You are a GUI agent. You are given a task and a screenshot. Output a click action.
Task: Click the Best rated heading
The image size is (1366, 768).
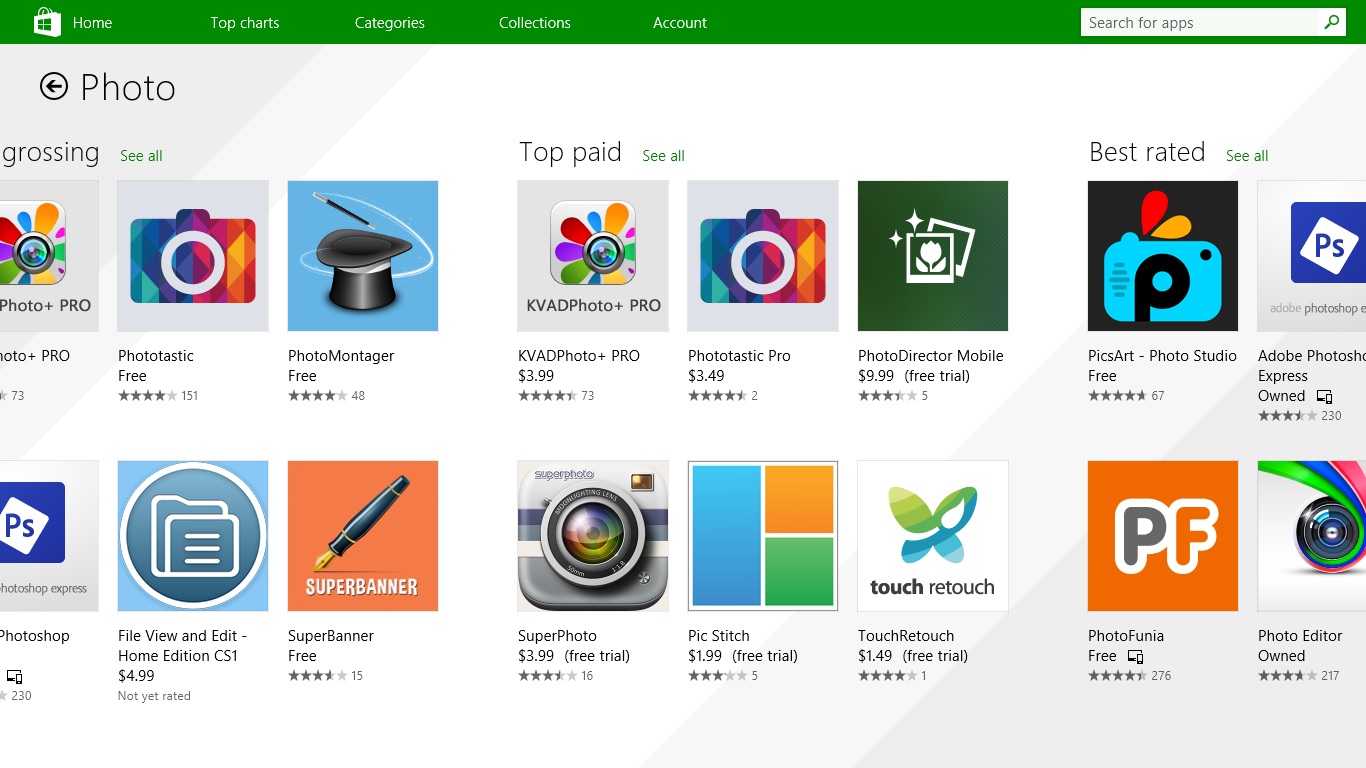click(x=1147, y=152)
